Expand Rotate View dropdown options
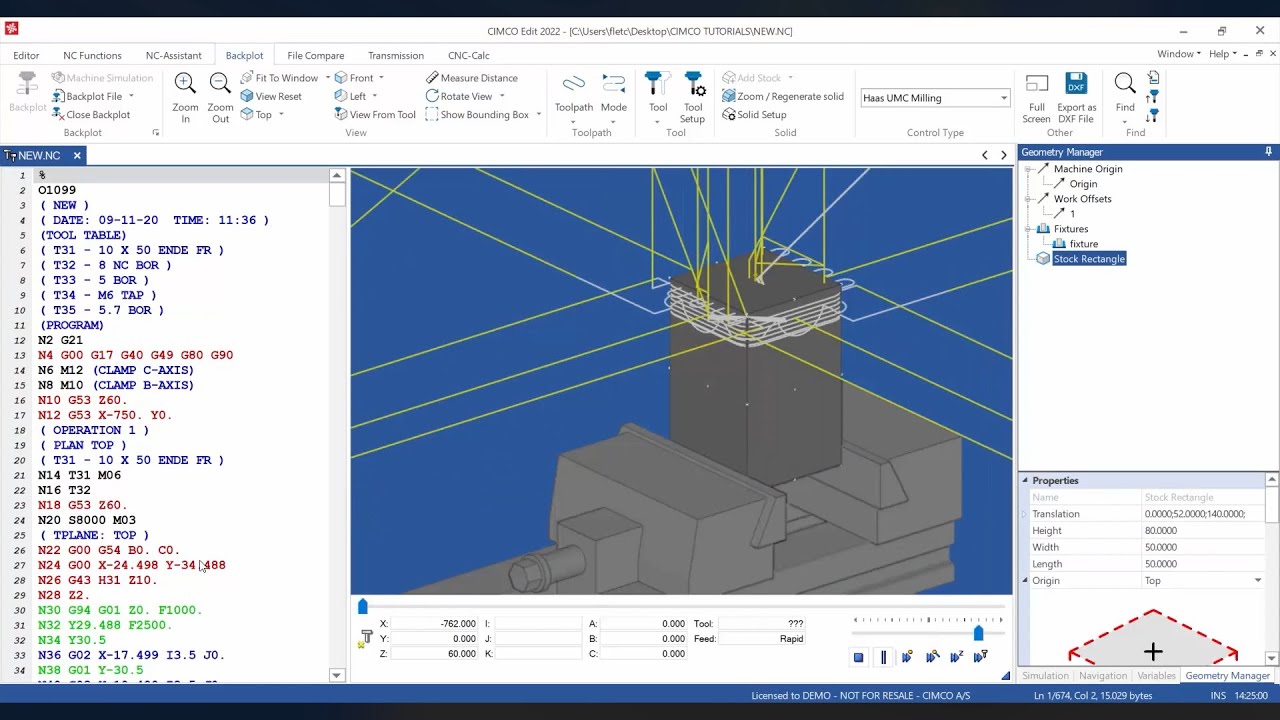This screenshot has width=1280, height=720. 502,96
